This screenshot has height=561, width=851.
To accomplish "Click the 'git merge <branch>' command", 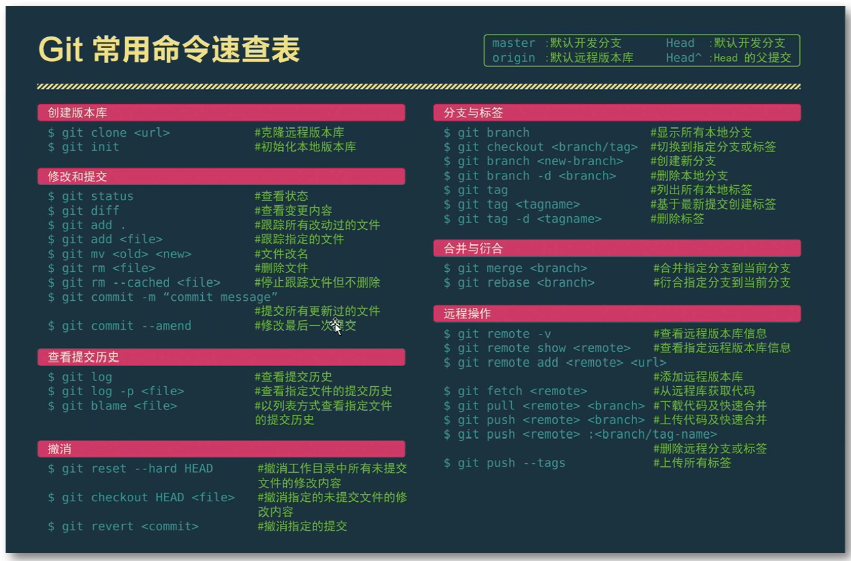I will click(515, 269).
